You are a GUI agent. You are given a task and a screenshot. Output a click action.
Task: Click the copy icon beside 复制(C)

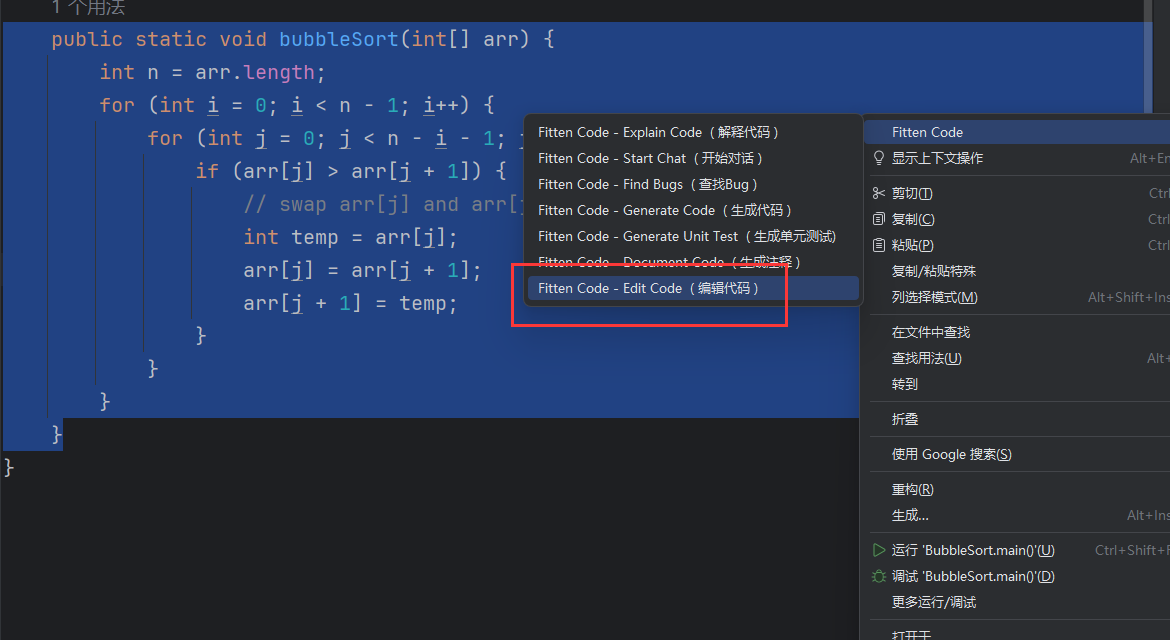tap(879, 219)
